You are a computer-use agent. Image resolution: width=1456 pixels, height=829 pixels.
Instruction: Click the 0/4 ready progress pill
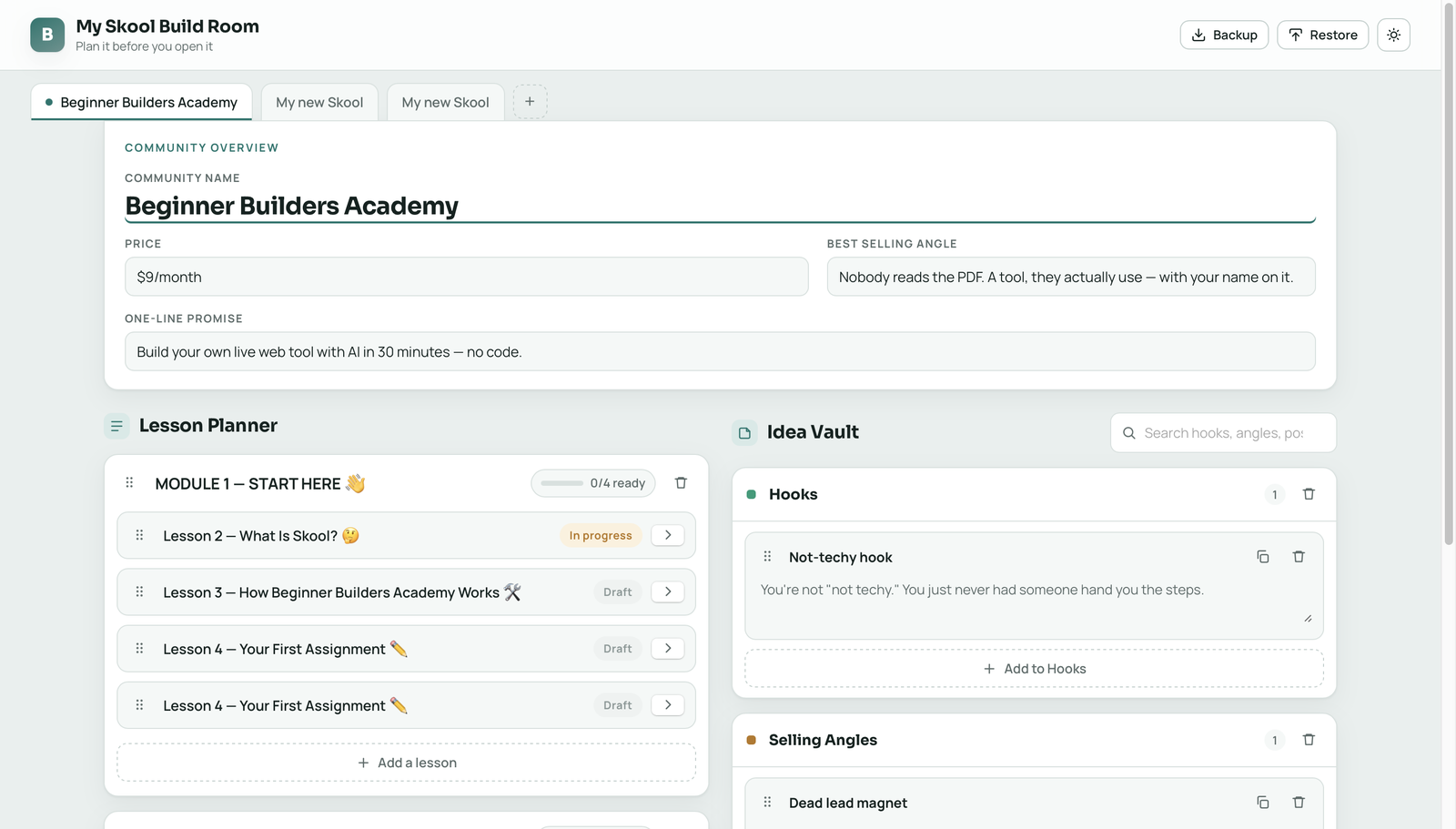(592, 483)
